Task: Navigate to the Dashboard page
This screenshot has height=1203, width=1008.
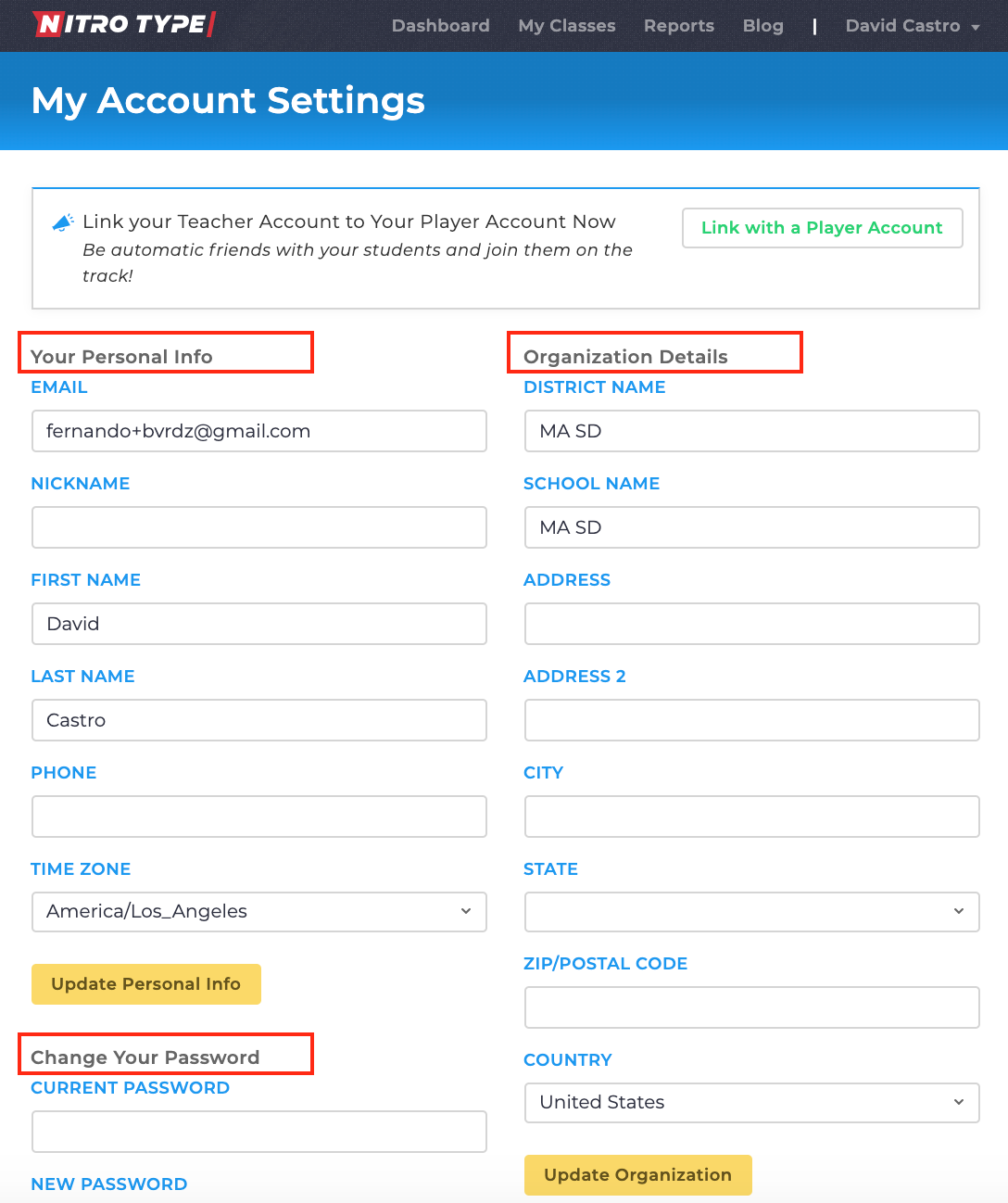Action: (x=440, y=25)
